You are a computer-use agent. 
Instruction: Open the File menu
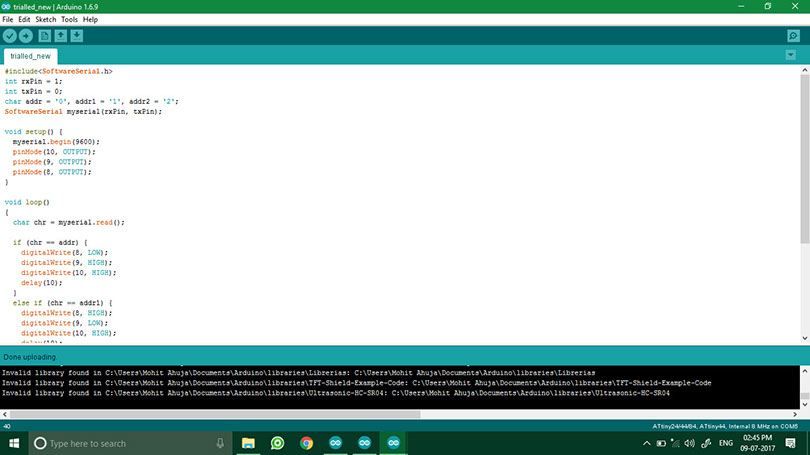pyautogui.click(x=8, y=20)
